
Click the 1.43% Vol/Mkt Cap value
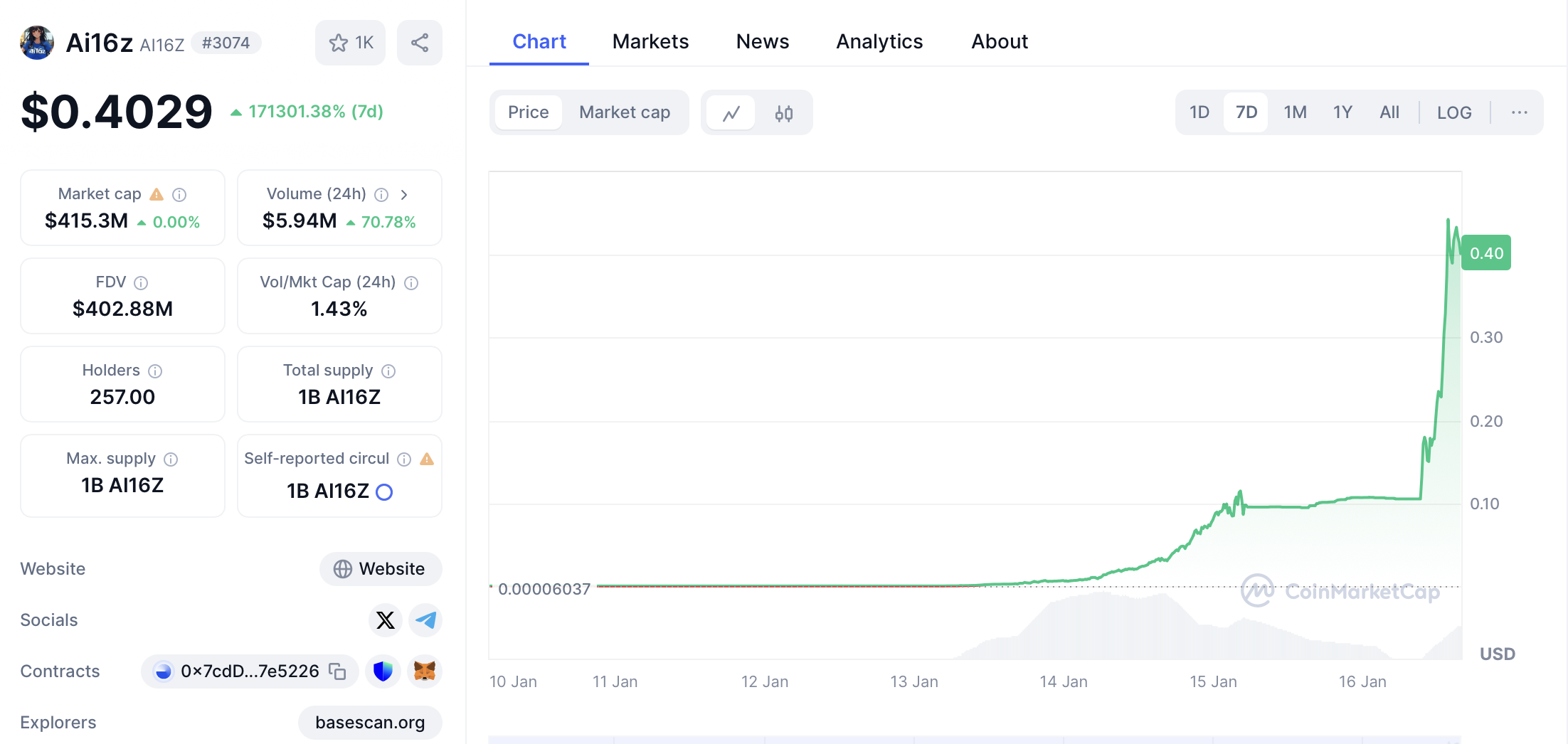[339, 309]
